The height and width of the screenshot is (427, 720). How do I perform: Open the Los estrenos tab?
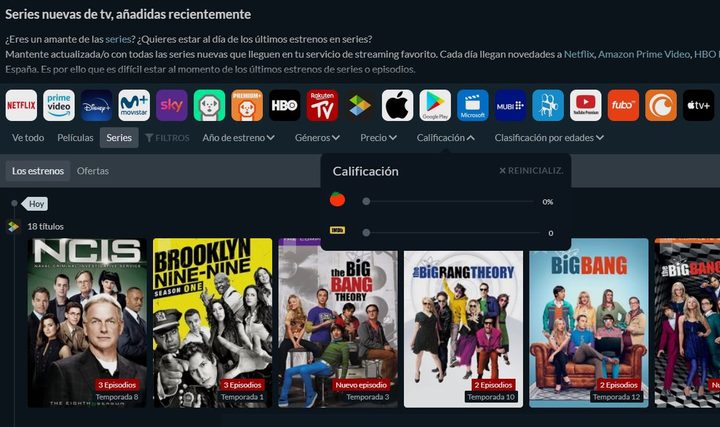point(38,171)
